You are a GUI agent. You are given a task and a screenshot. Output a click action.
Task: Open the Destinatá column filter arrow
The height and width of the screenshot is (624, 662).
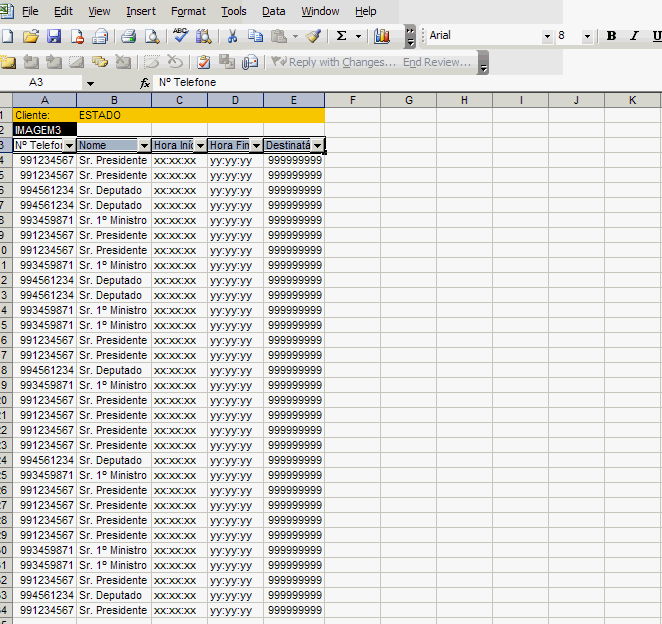tap(317, 146)
